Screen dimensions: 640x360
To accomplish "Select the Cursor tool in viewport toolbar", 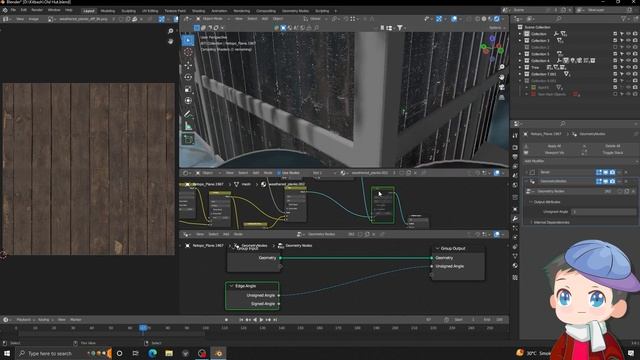I will (188, 52).
